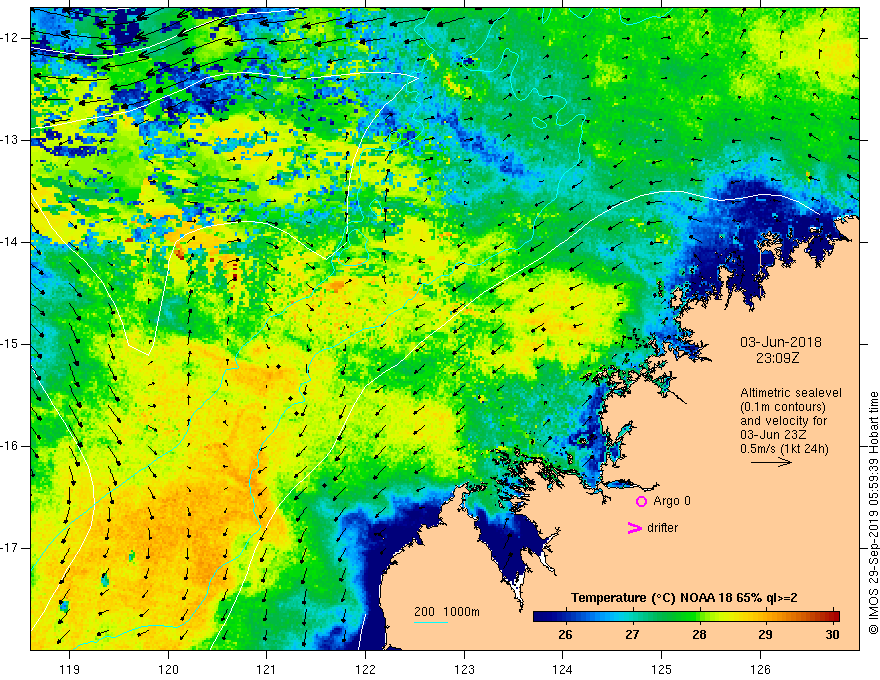The image size is (880, 680).
Task: Click the latitude axis label -15
Action: 11,344
